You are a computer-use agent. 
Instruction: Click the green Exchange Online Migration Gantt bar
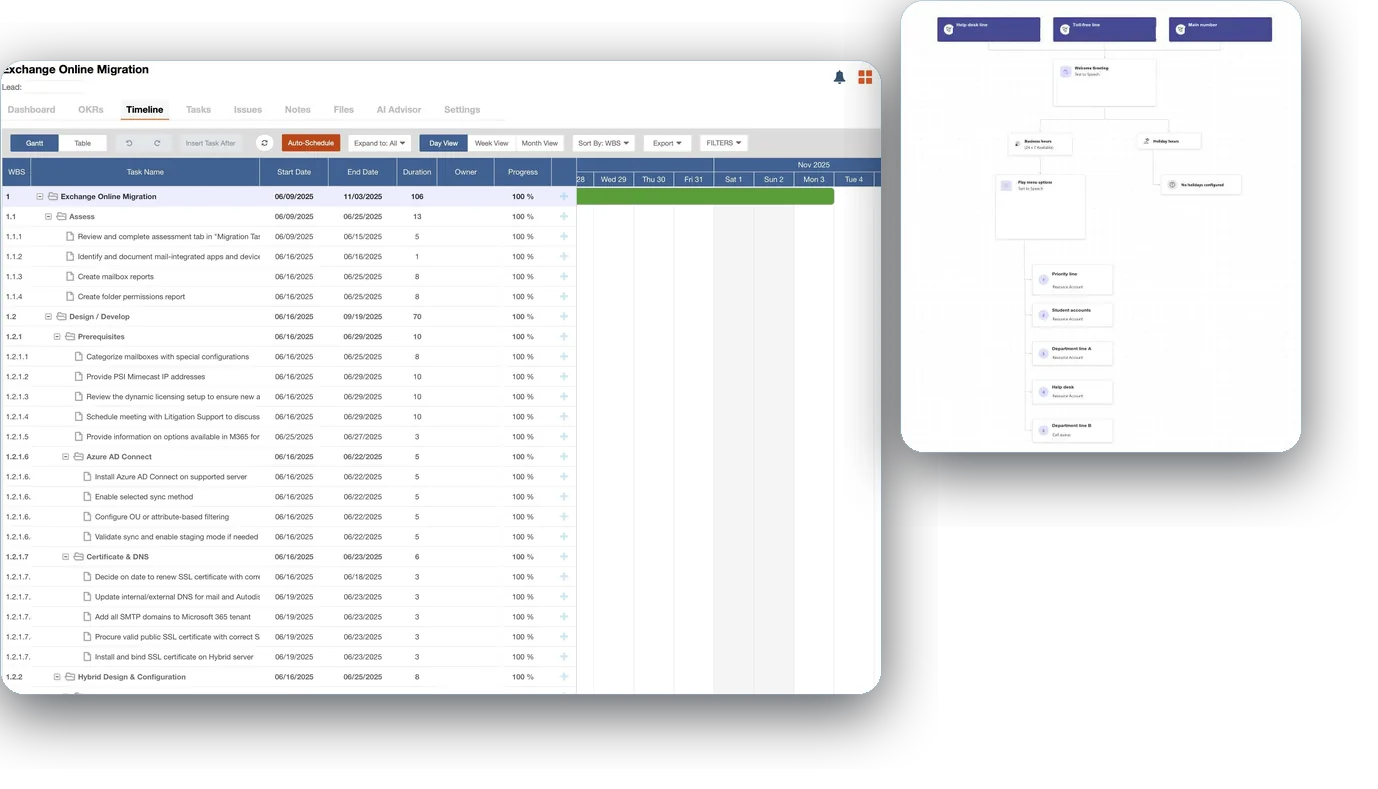coord(705,196)
